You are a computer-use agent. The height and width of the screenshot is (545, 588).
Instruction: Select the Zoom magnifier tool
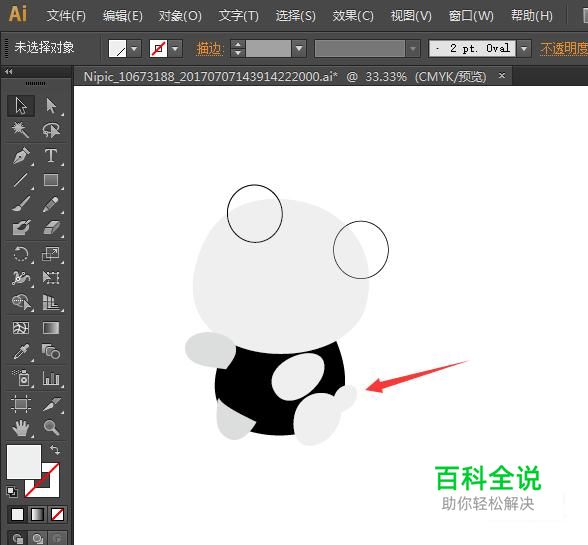pos(51,428)
